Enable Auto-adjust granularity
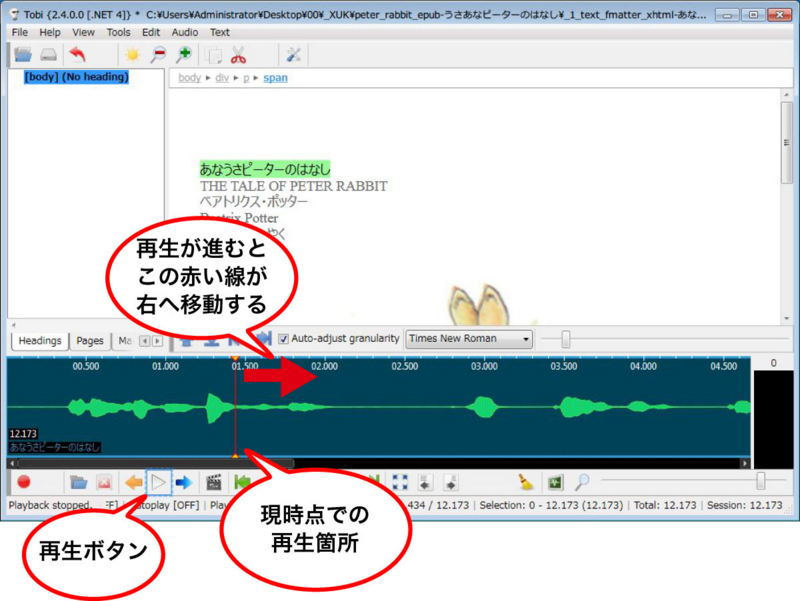The width and height of the screenshot is (800, 601). tap(283, 338)
